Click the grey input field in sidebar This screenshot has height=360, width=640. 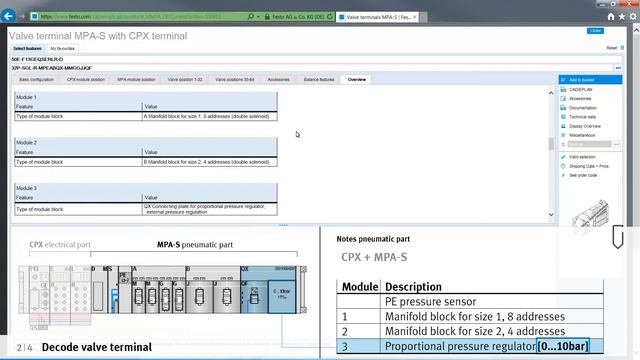[589, 144]
